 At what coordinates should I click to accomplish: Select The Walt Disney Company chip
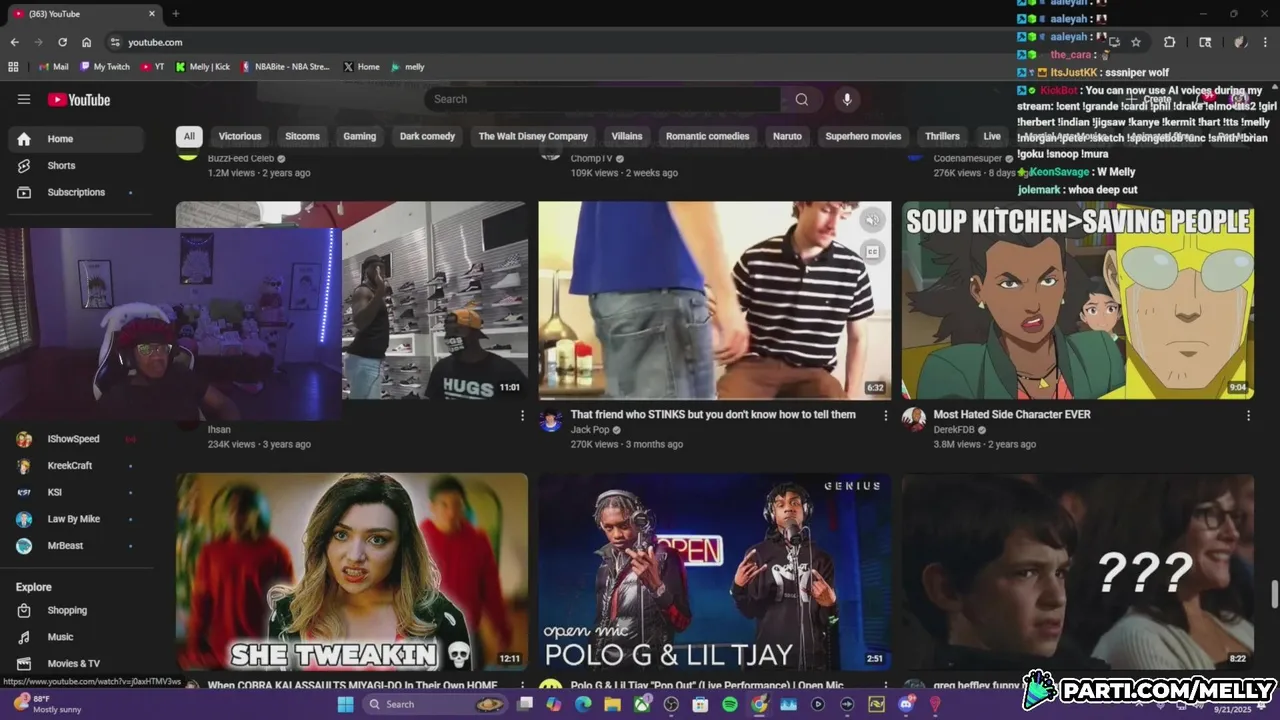click(533, 136)
